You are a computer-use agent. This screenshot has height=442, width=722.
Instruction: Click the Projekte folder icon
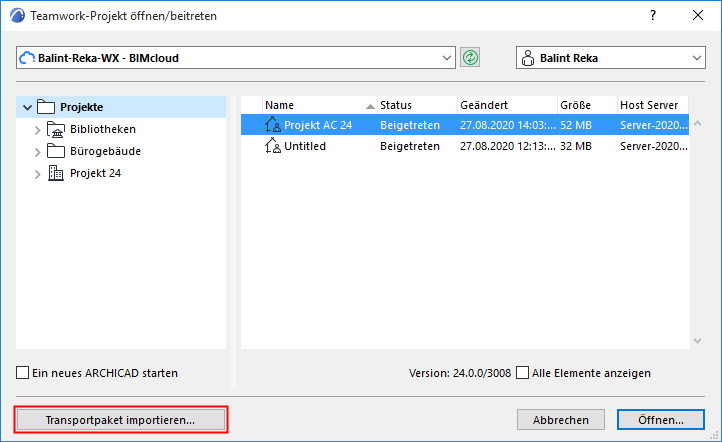(46, 107)
